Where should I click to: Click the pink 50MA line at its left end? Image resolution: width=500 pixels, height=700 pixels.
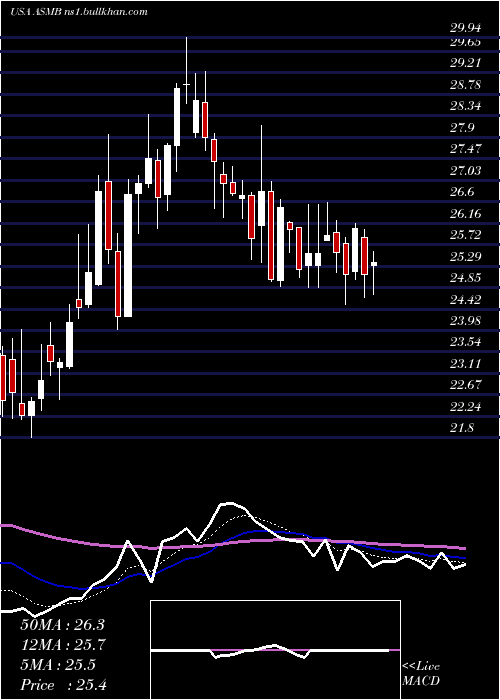[x=4, y=526]
